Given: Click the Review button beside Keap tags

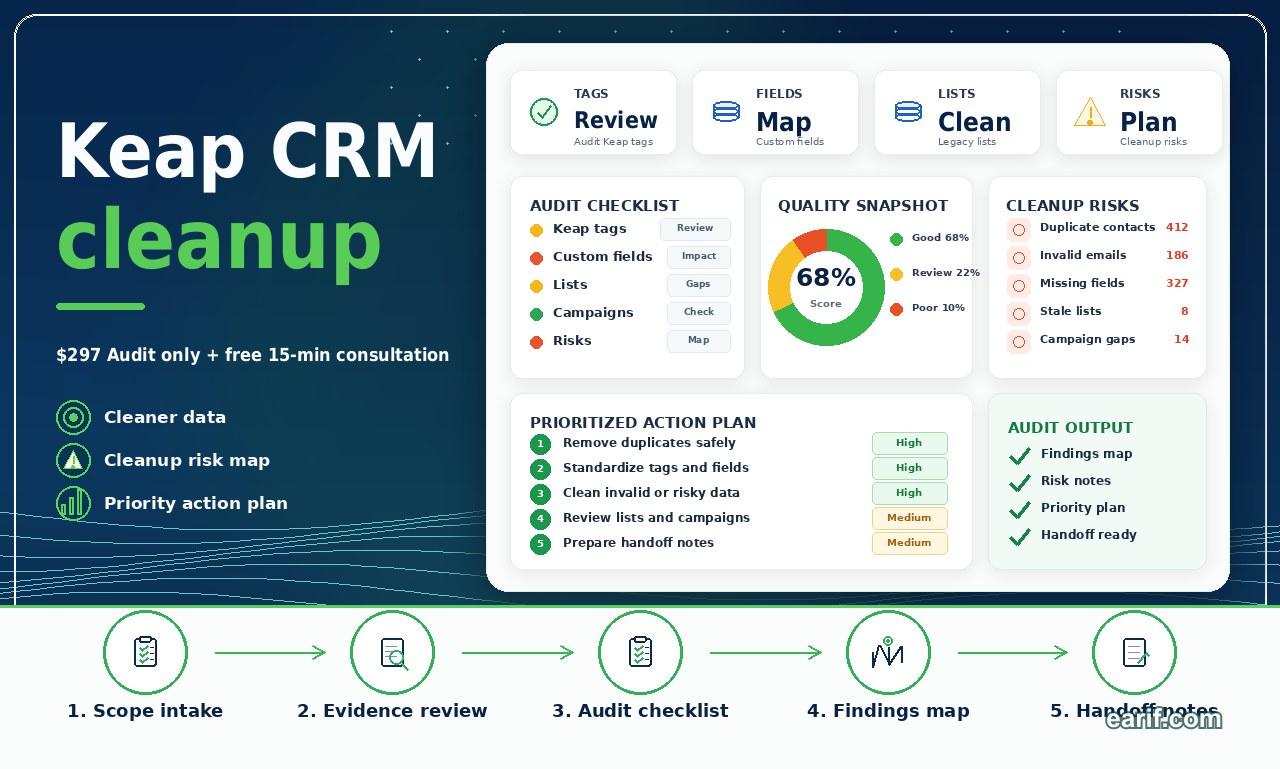Looking at the screenshot, I should 695,229.
